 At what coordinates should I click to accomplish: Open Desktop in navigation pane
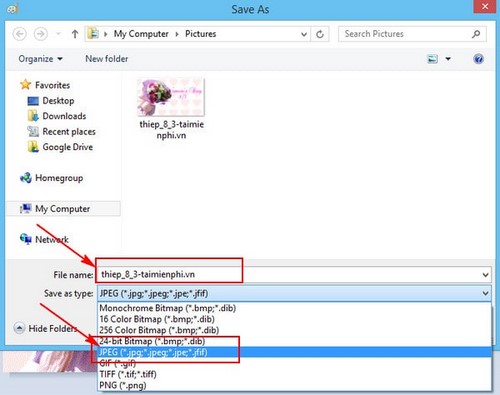[x=58, y=100]
